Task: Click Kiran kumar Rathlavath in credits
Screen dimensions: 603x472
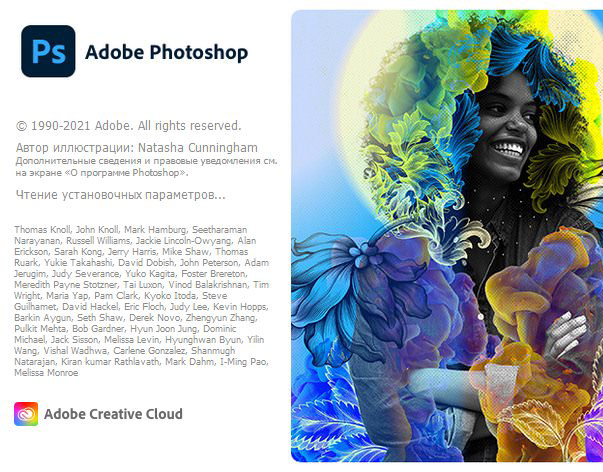Action: pos(110,362)
